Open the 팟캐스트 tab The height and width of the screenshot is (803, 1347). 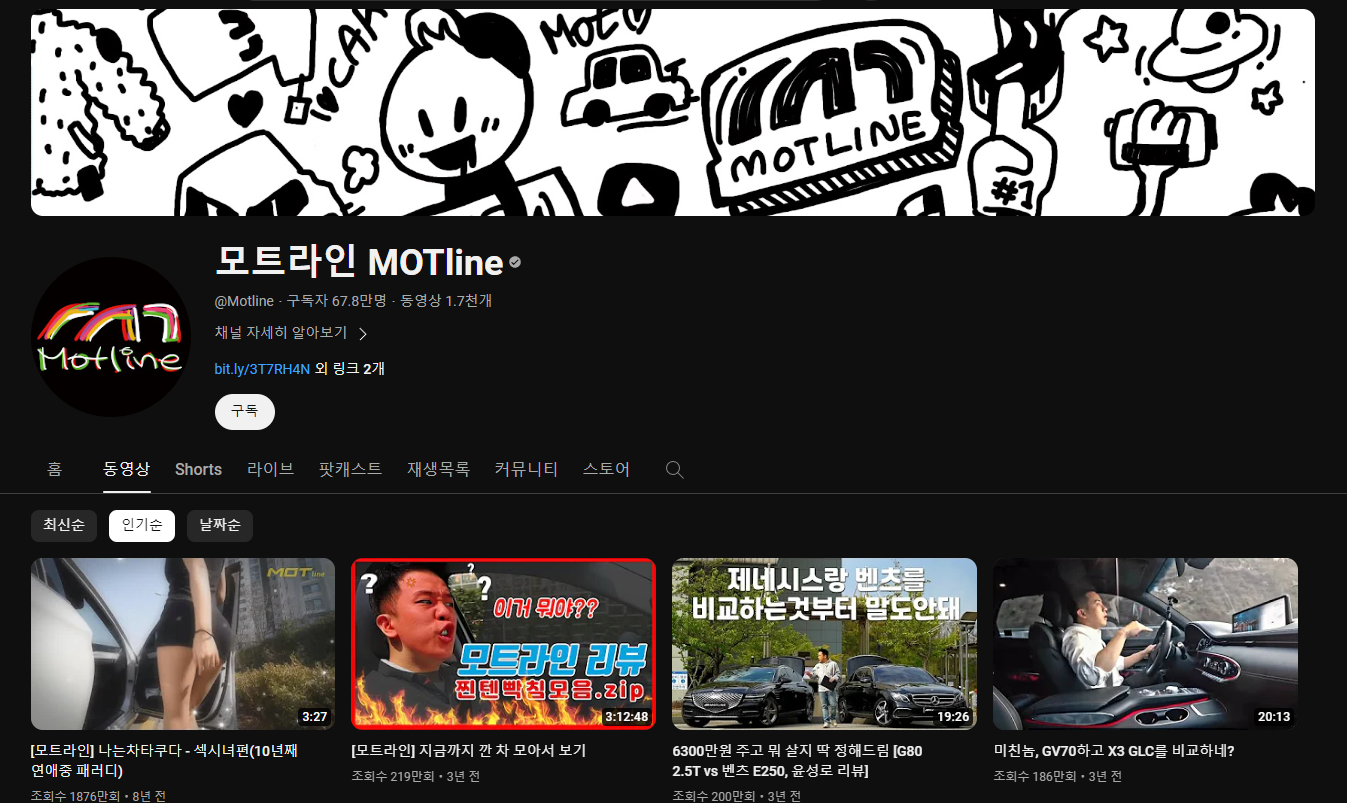(x=351, y=469)
